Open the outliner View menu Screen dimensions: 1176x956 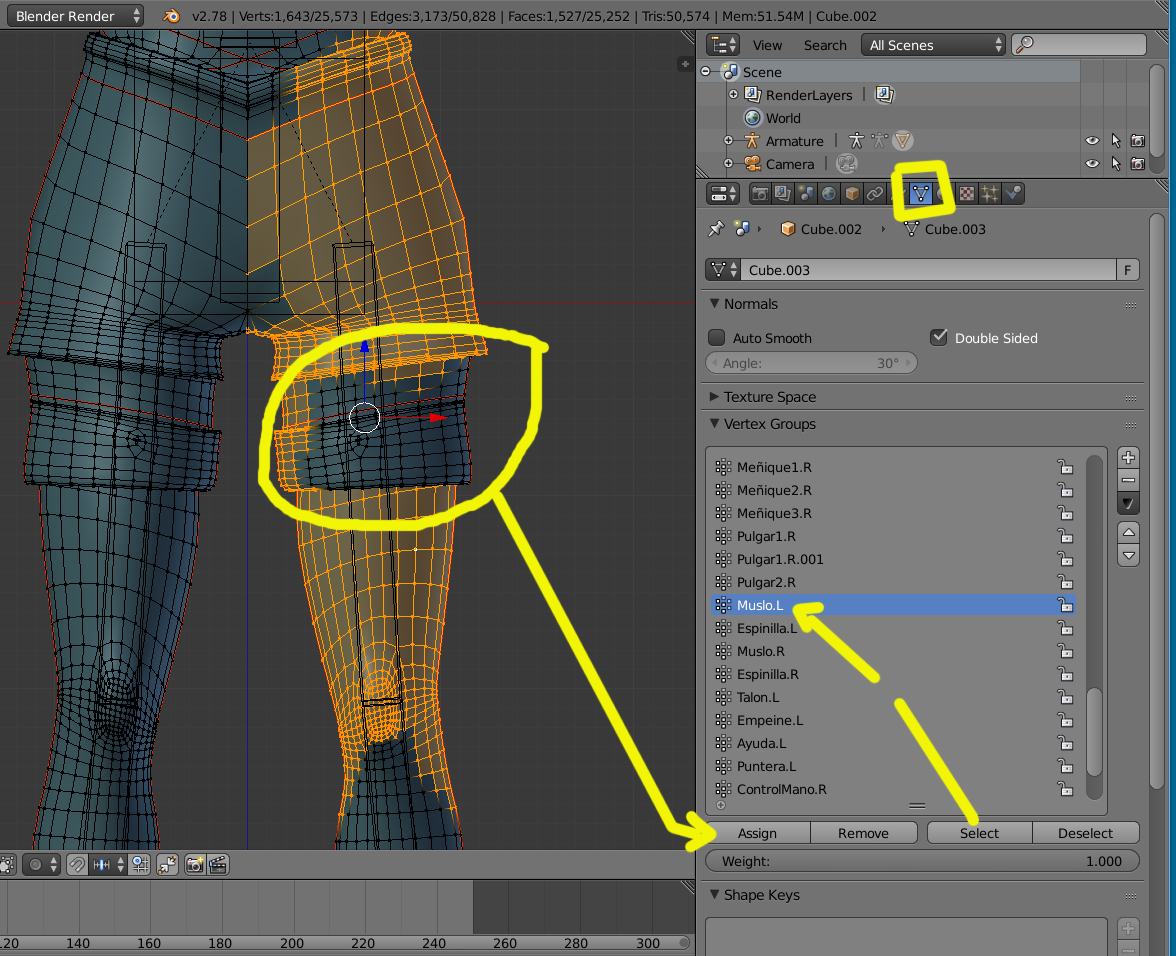pyautogui.click(x=767, y=45)
